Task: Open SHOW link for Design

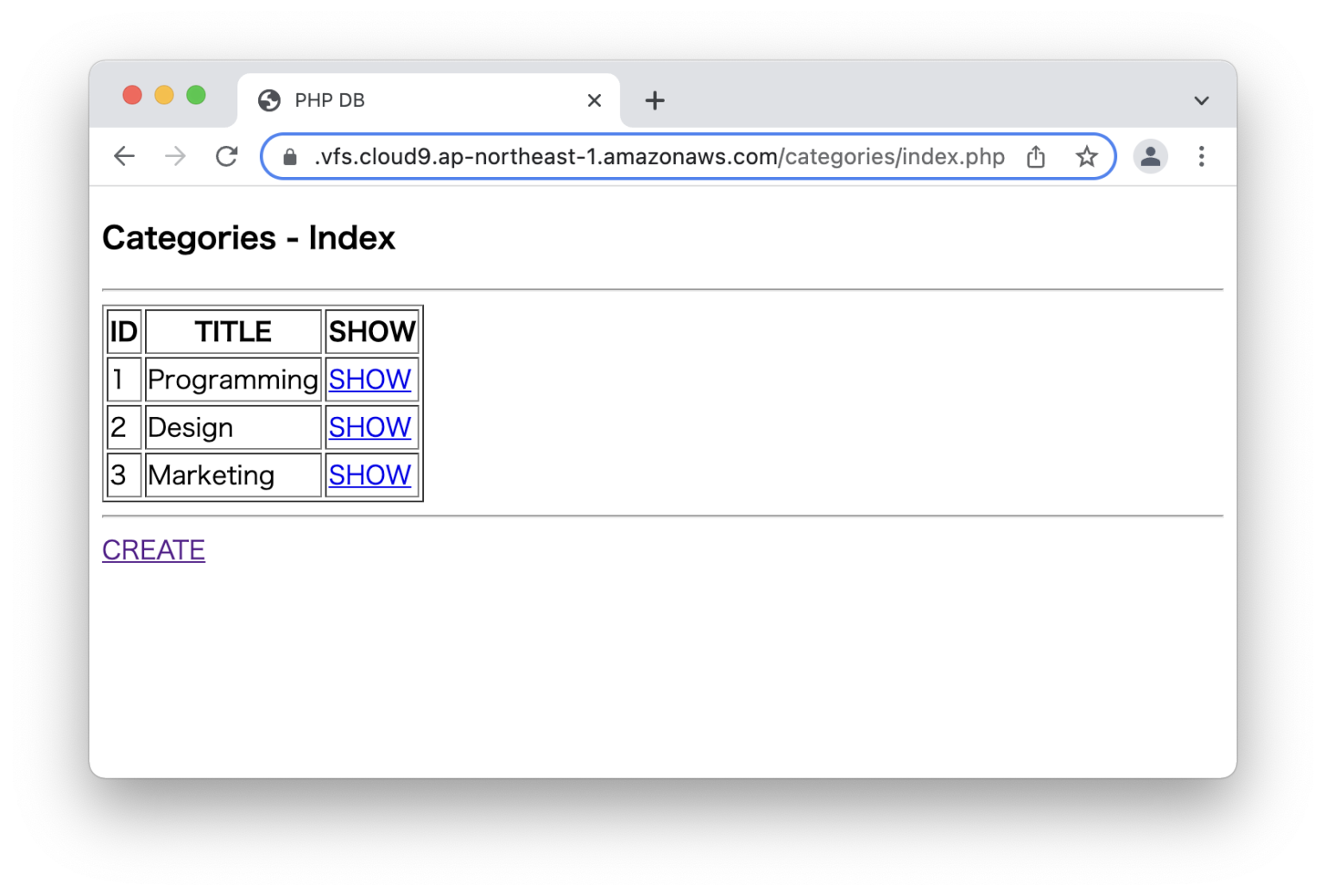Action: click(x=369, y=427)
